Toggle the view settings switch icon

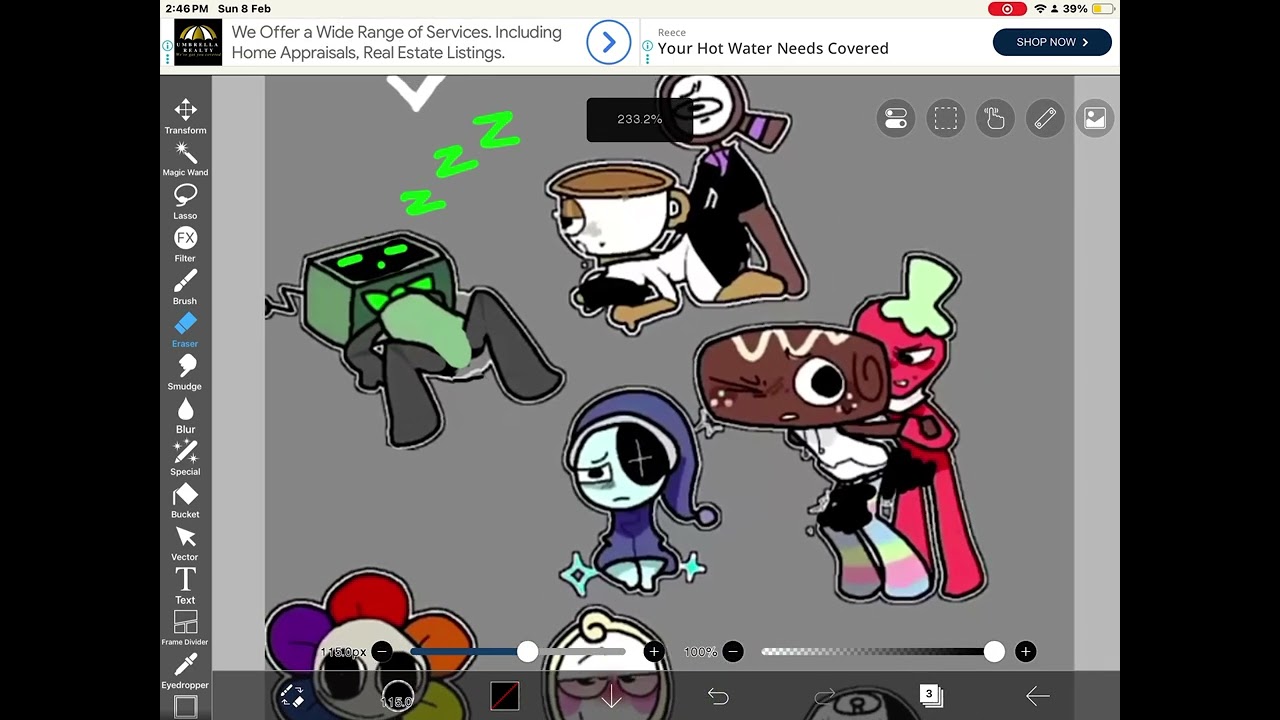(x=896, y=119)
